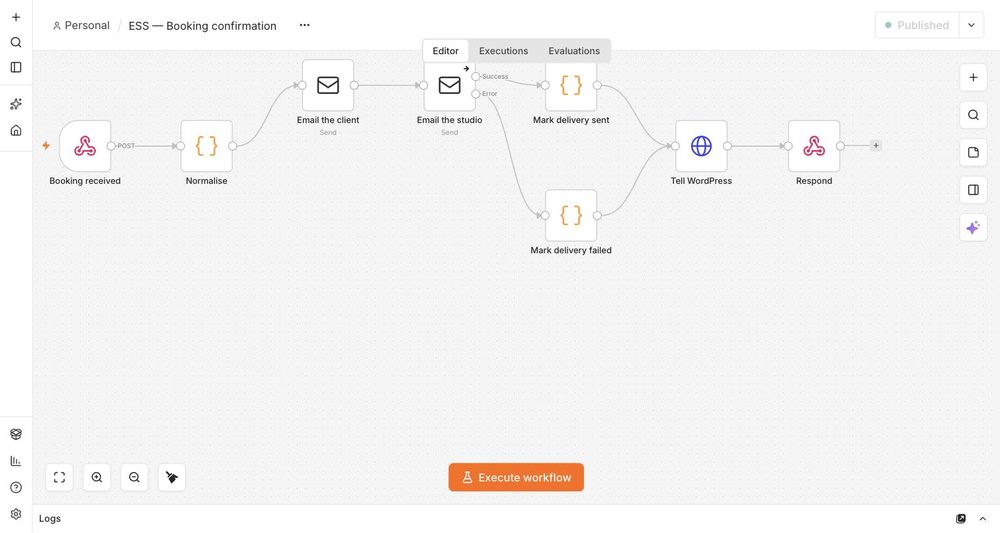This screenshot has width=1000, height=533.
Task: Open the cube icon in the left sidebar
Action: [x=16, y=434]
